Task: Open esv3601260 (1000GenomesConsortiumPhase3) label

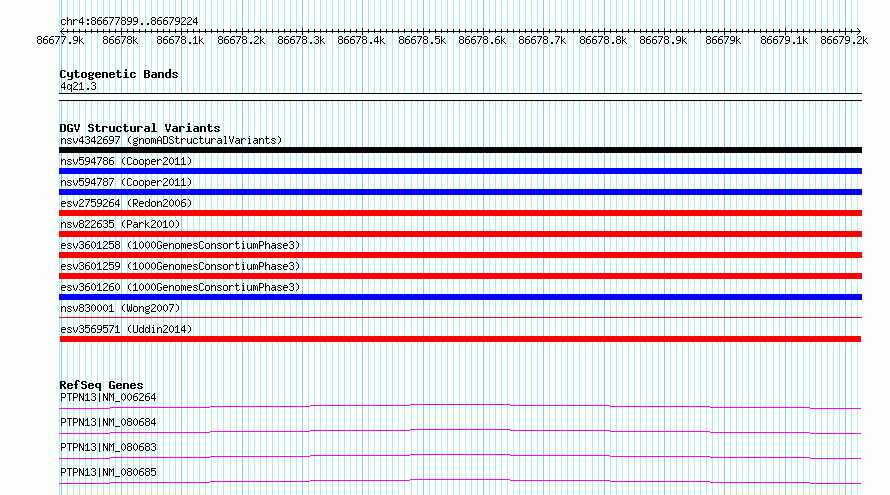Action: coord(180,287)
